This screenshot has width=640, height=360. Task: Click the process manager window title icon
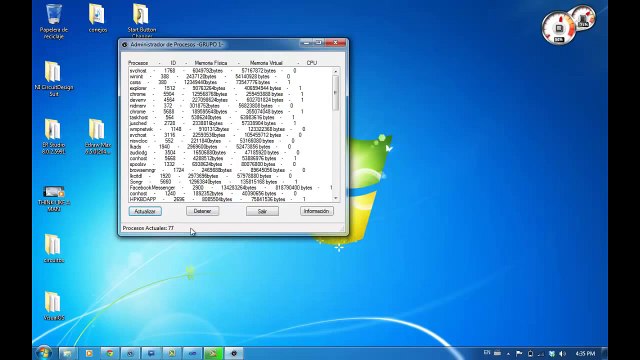(125, 44)
